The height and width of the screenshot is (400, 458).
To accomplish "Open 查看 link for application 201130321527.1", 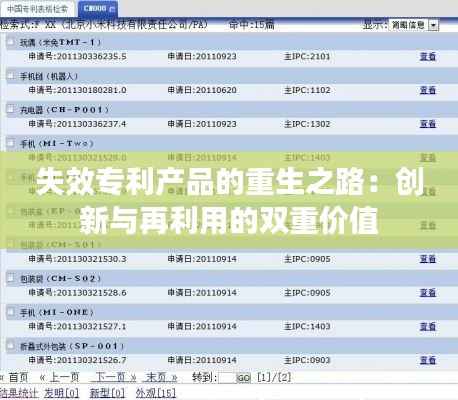I will pyautogui.click(x=428, y=326).
